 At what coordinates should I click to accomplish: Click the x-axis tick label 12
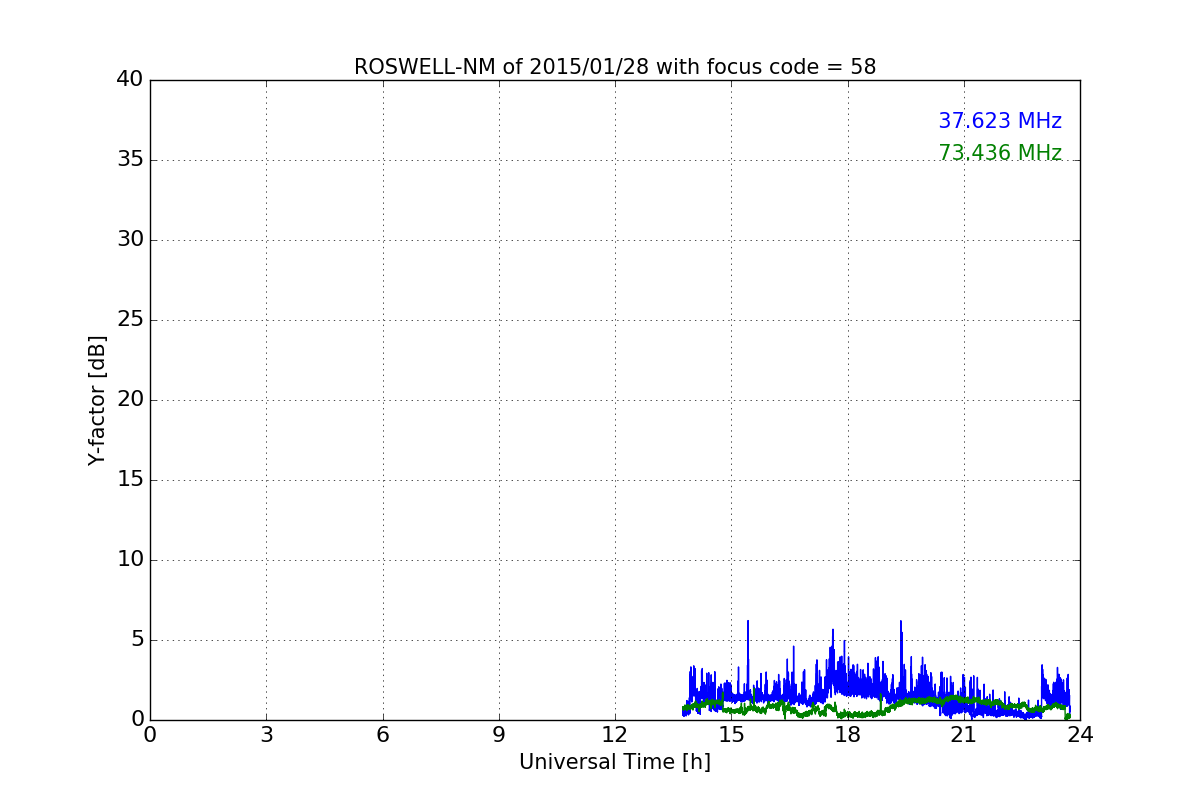[x=615, y=735]
